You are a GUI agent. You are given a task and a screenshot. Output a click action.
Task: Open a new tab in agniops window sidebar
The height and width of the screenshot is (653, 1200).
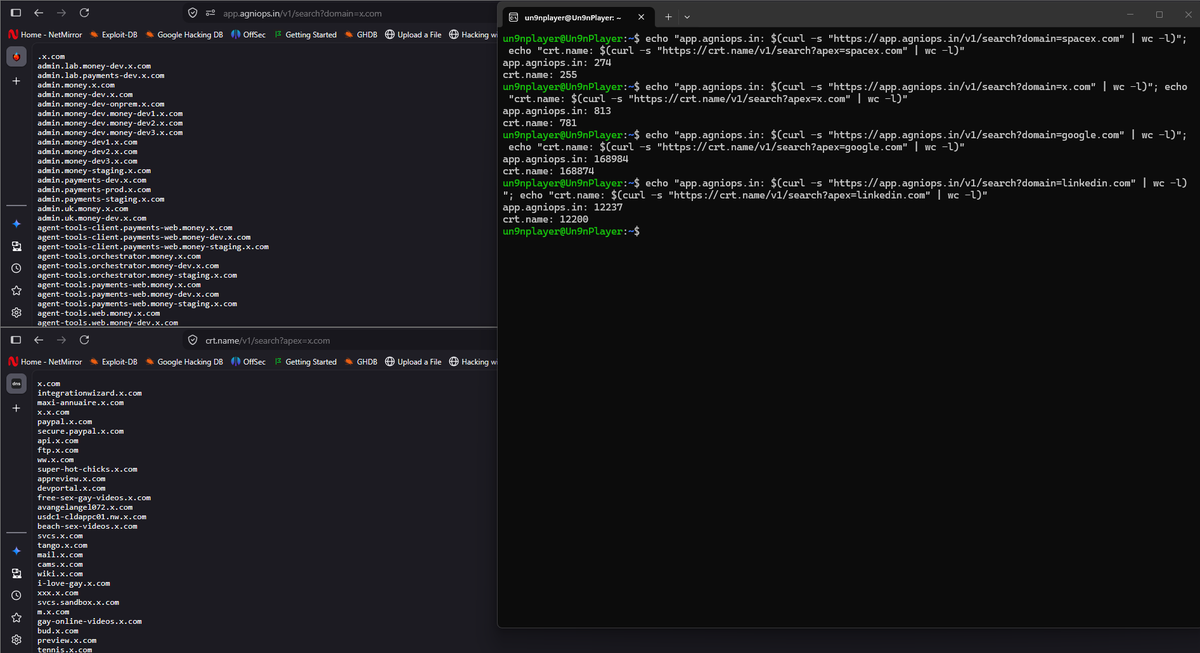coord(16,80)
